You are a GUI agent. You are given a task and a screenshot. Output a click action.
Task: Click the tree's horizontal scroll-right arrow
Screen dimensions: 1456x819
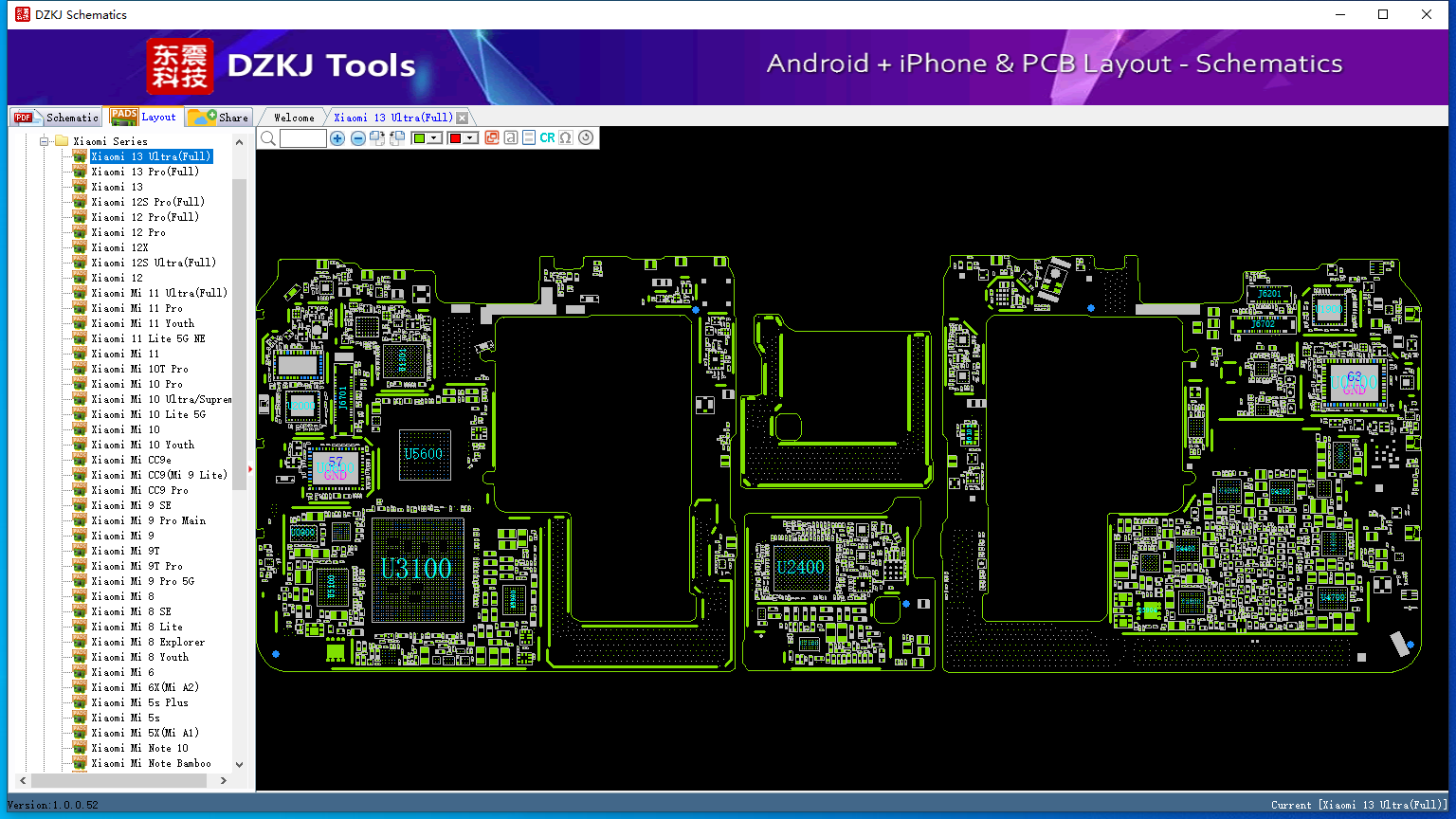coord(224,780)
